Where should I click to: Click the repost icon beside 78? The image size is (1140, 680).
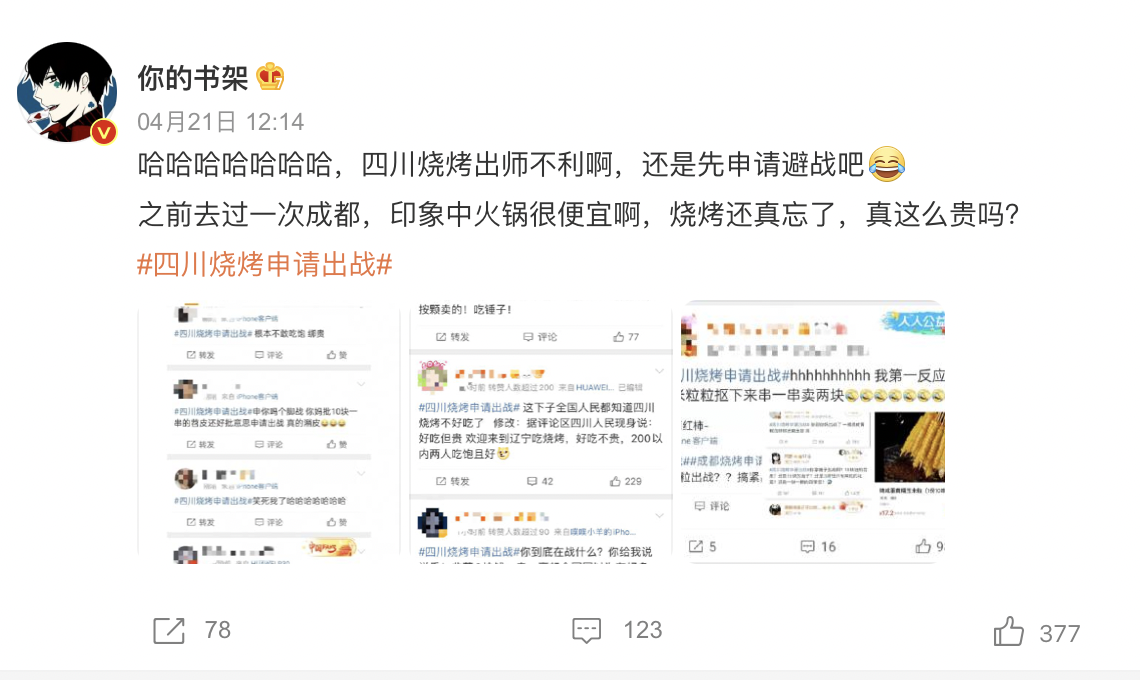tap(169, 631)
